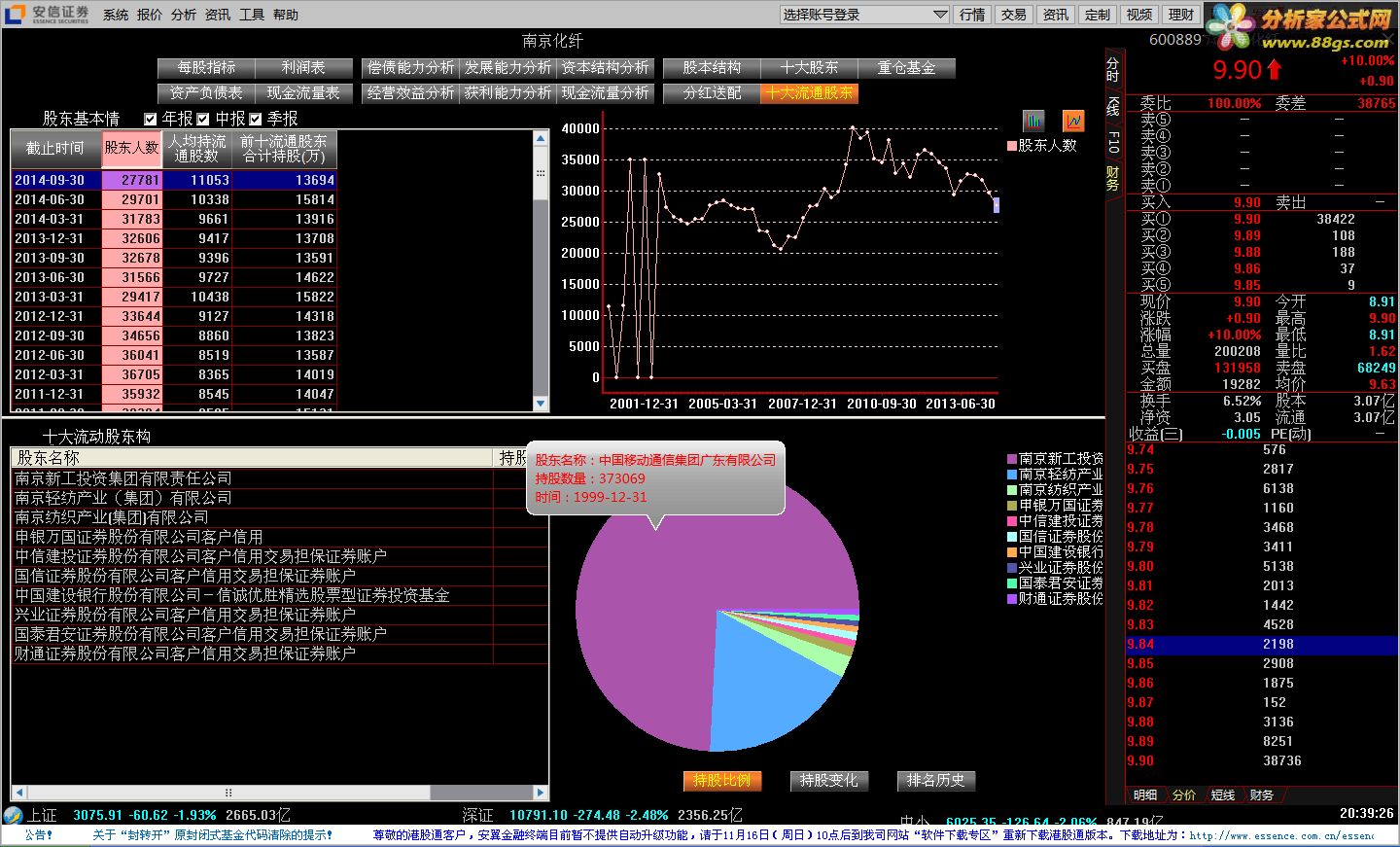Toggle the 季报 checkbox
The image size is (1400, 847).
[x=256, y=119]
